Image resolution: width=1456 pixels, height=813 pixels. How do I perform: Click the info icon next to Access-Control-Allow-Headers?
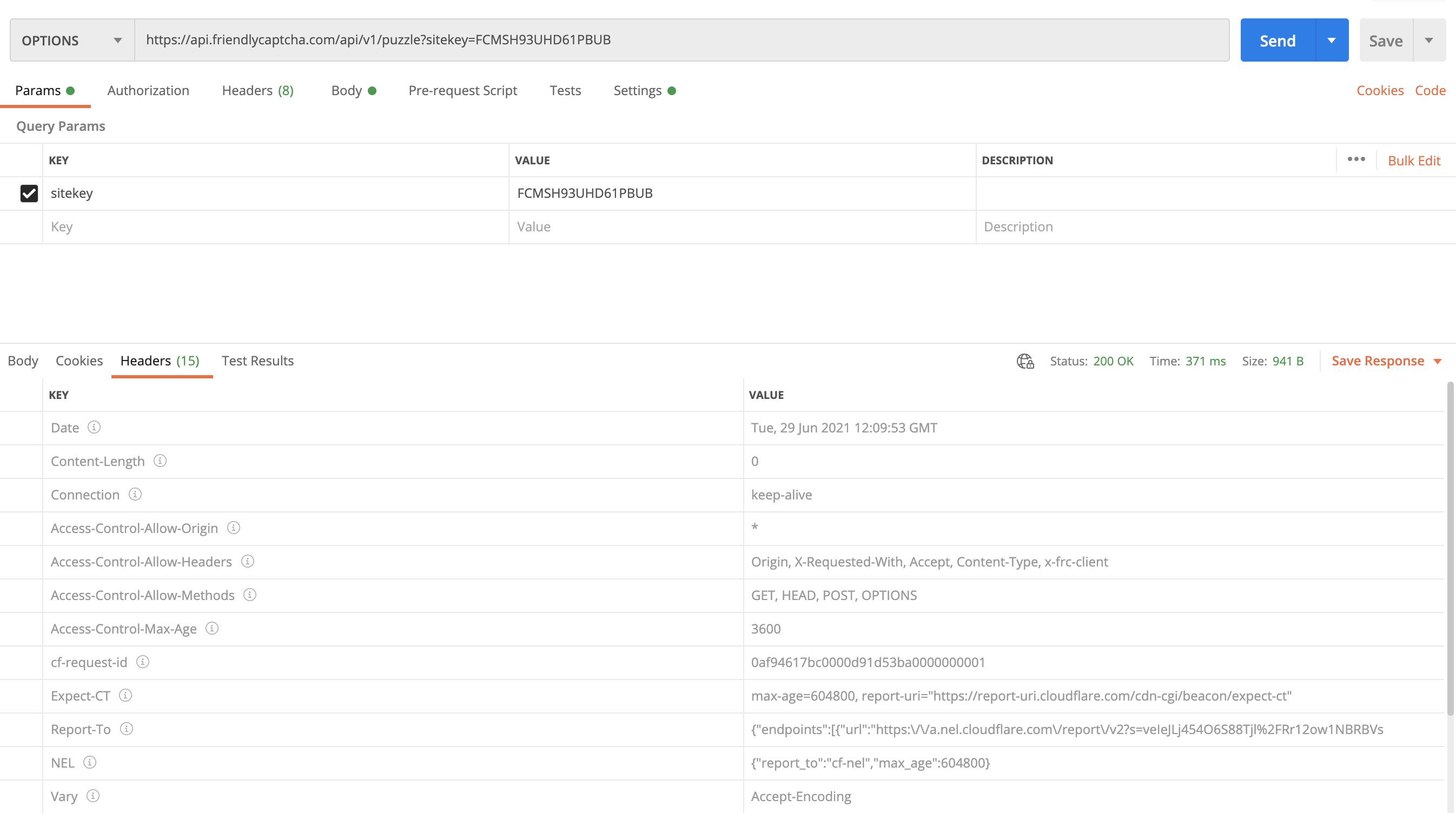(248, 561)
